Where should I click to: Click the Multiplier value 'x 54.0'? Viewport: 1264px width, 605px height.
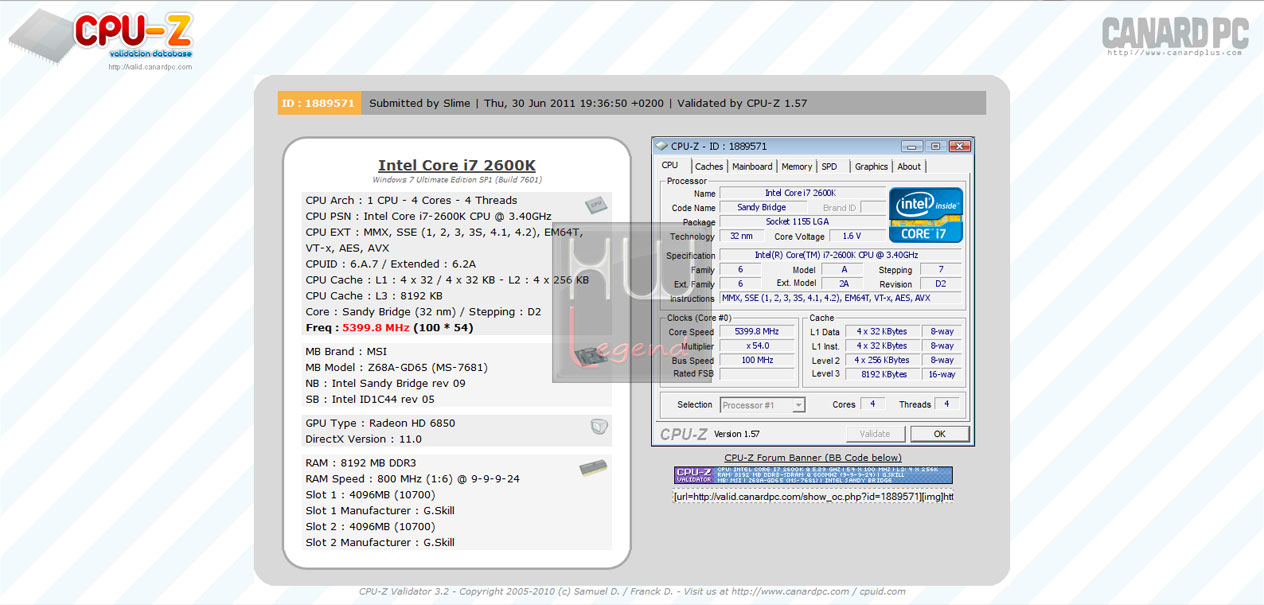758,346
